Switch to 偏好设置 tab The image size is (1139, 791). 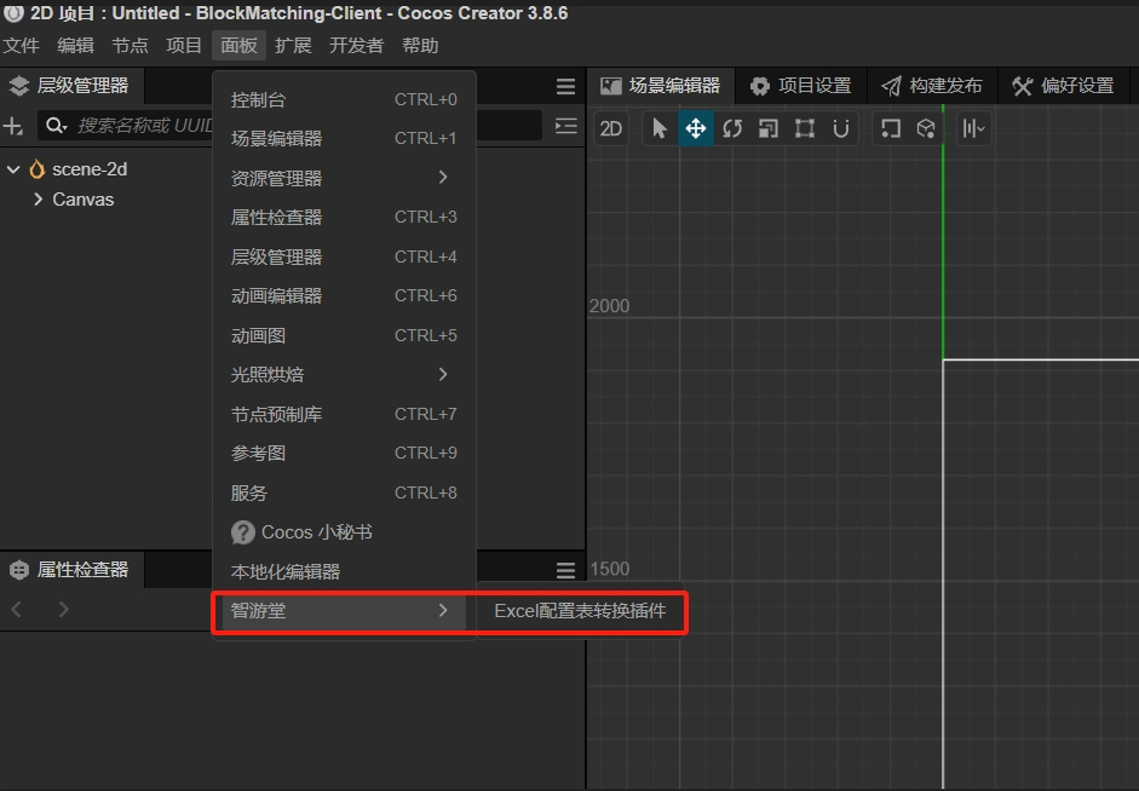tap(1064, 86)
